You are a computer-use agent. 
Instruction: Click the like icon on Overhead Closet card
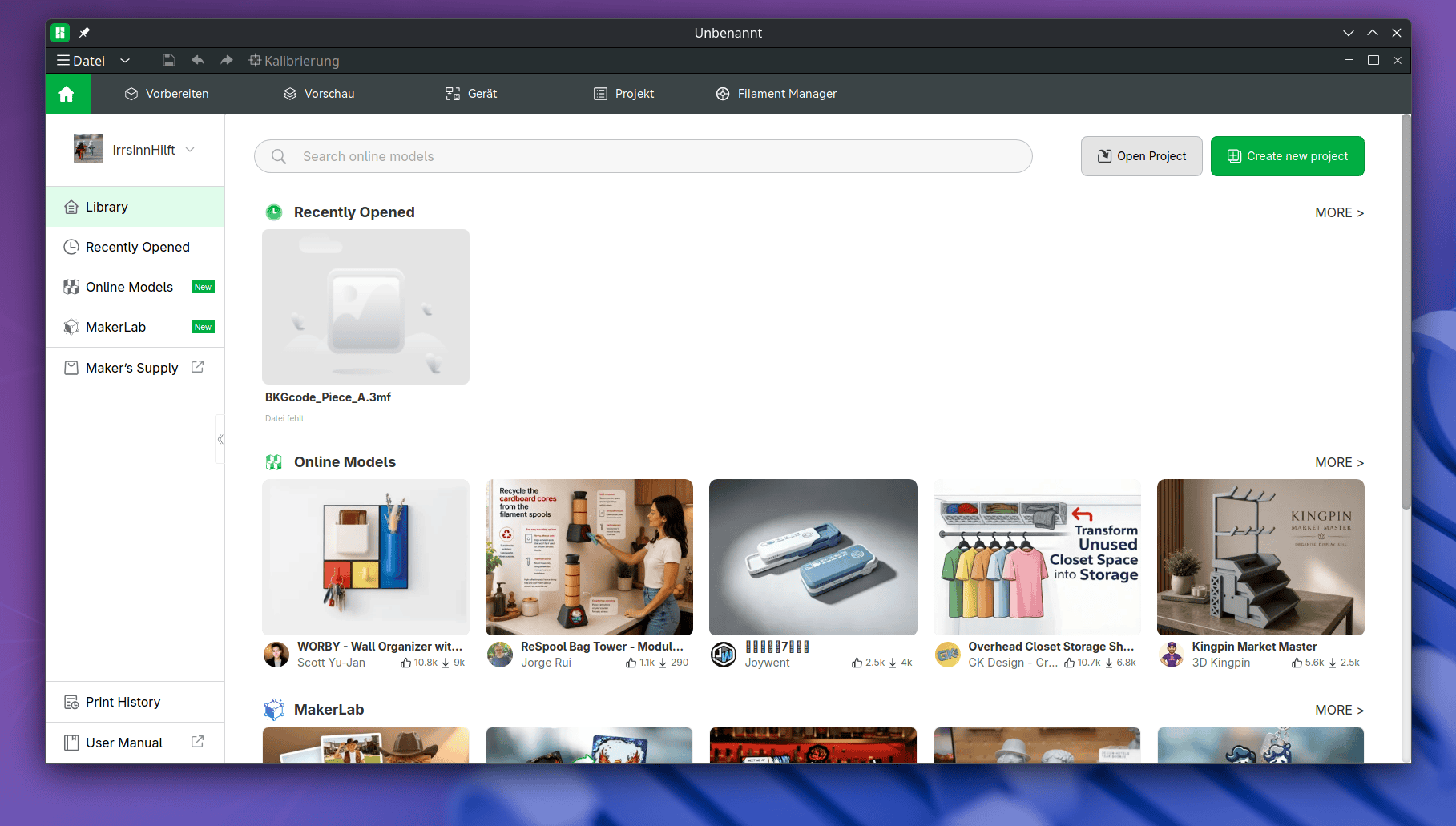(1070, 663)
